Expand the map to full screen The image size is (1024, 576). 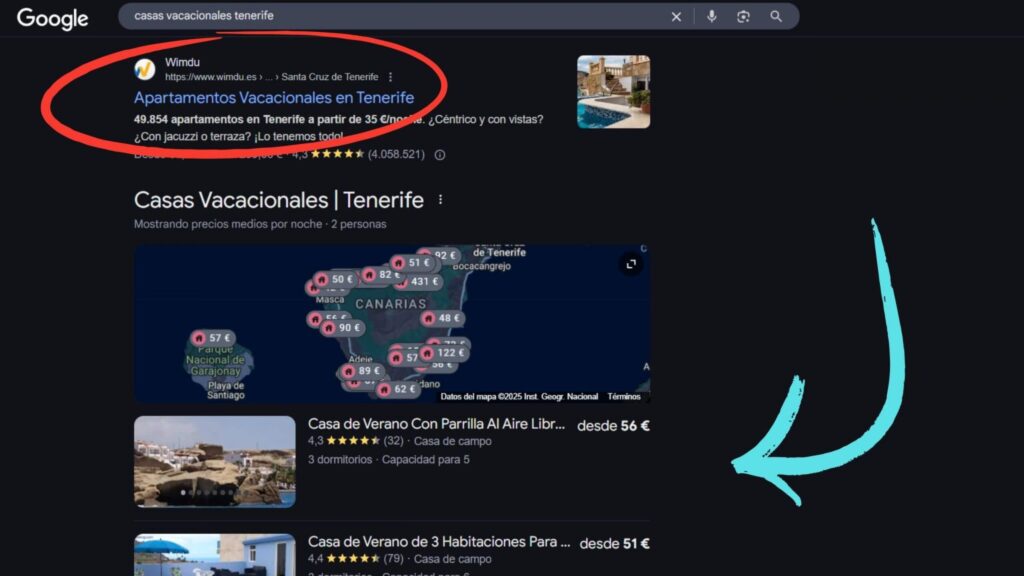[x=631, y=264]
